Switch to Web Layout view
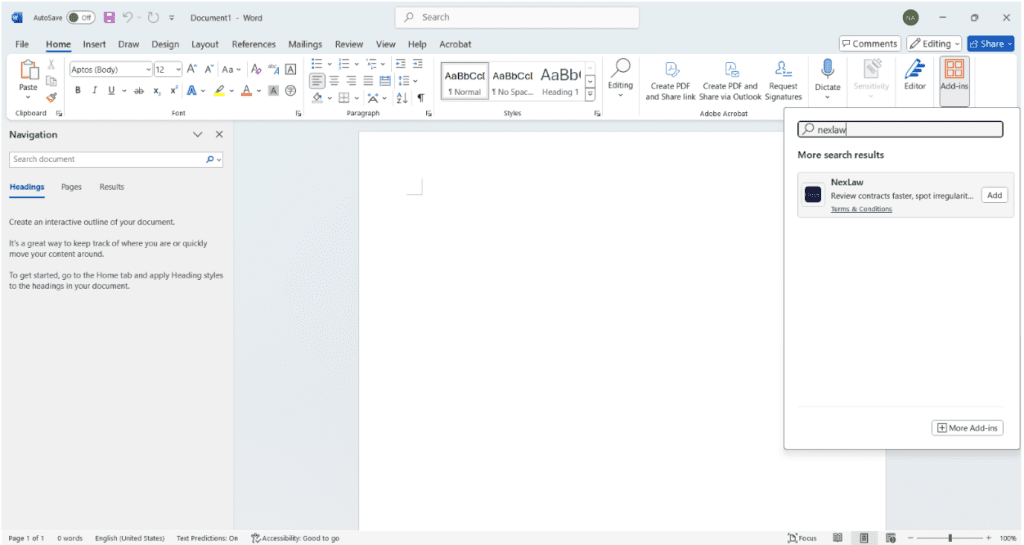Screen dimensions: 1024x545 click(x=890, y=538)
